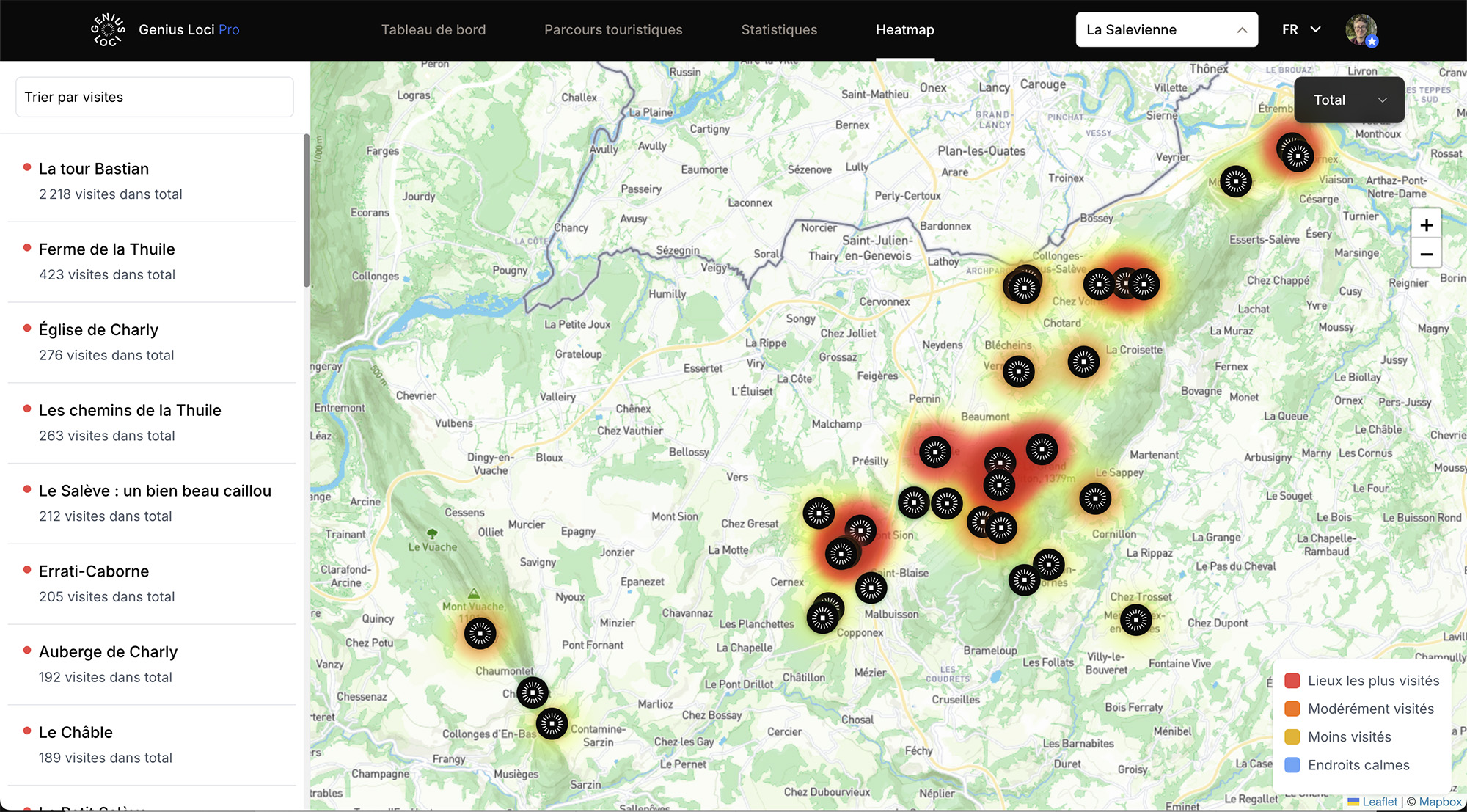Select Le Salève : un bien beau caillou

pyautogui.click(x=152, y=504)
